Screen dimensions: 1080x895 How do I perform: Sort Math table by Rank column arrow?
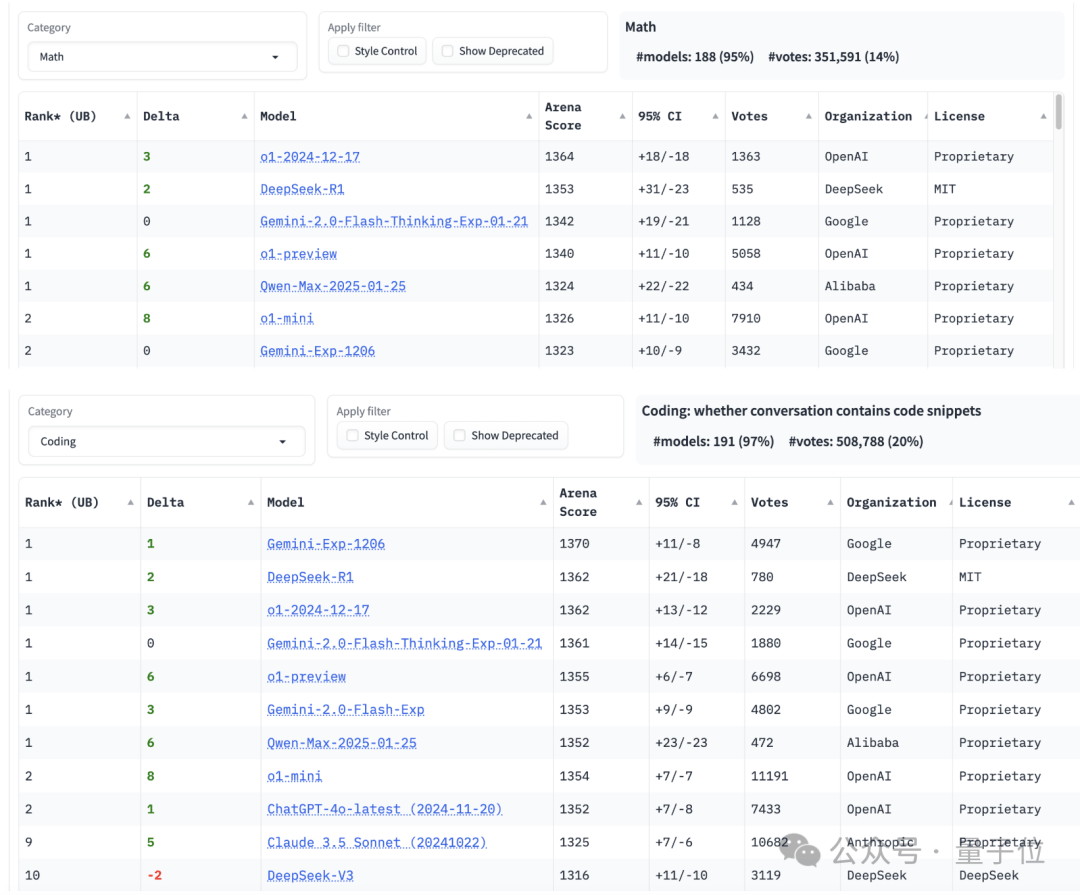[127, 116]
